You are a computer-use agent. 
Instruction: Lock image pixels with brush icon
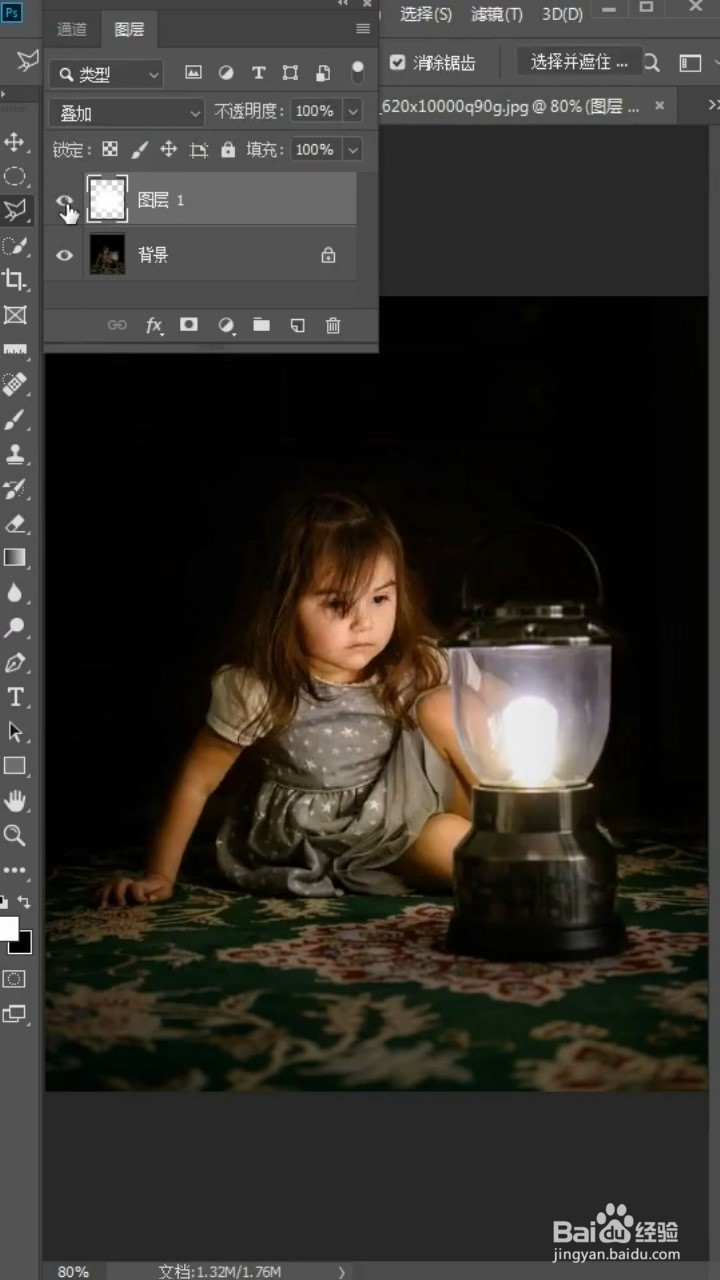[140, 150]
